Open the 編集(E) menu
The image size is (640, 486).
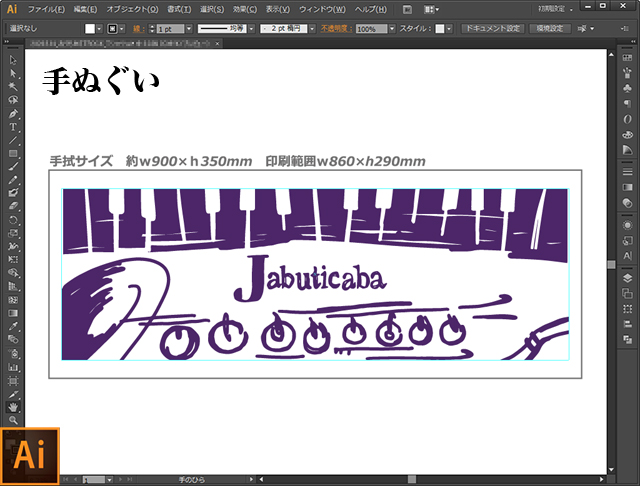(85, 9)
